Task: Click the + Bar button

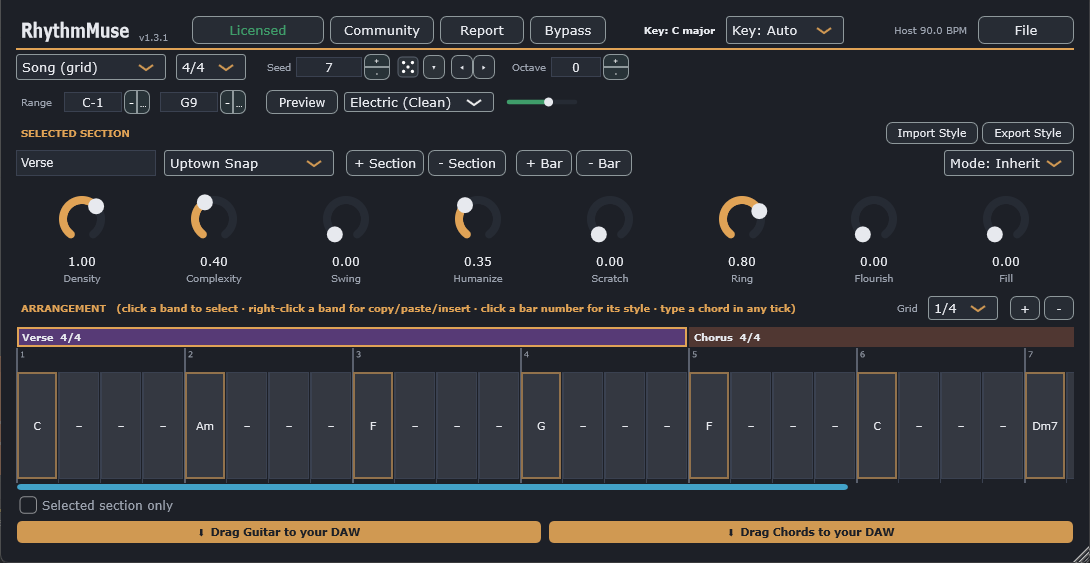Action: 544,163
